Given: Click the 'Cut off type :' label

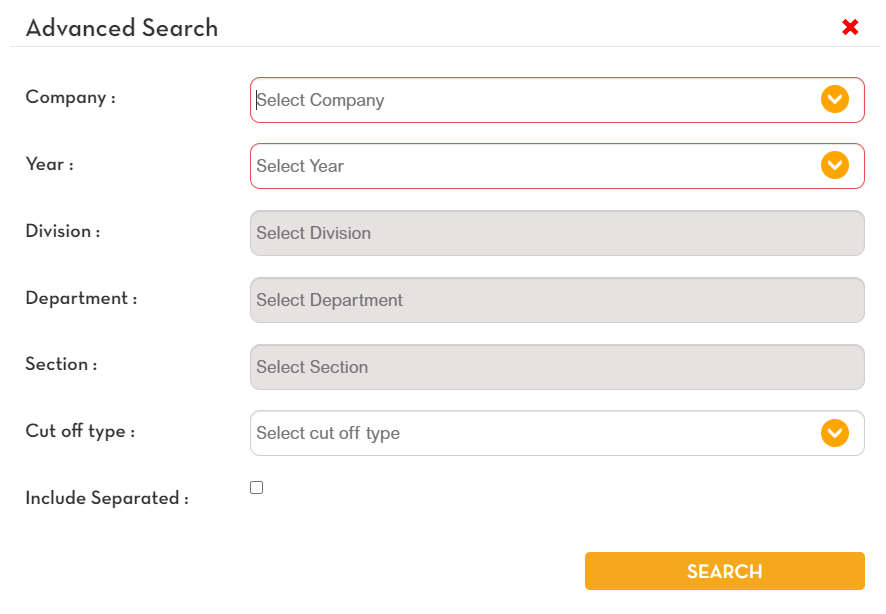Looking at the screenshot, I should point(80,431).
